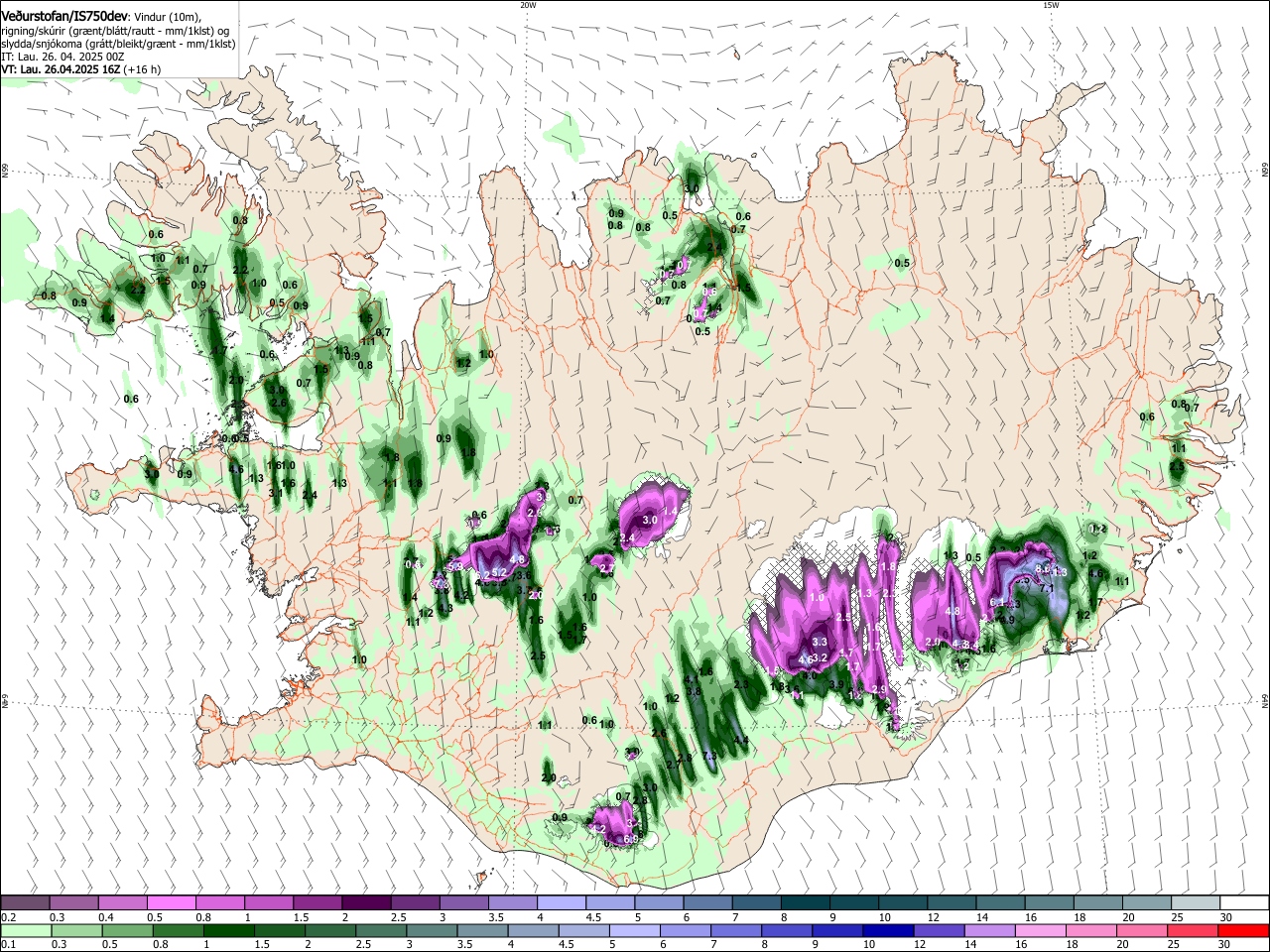Click the darkest green rain swatch from 1 to 1.5
This screenshot has width=1270, height=952.
click(228, 930)
